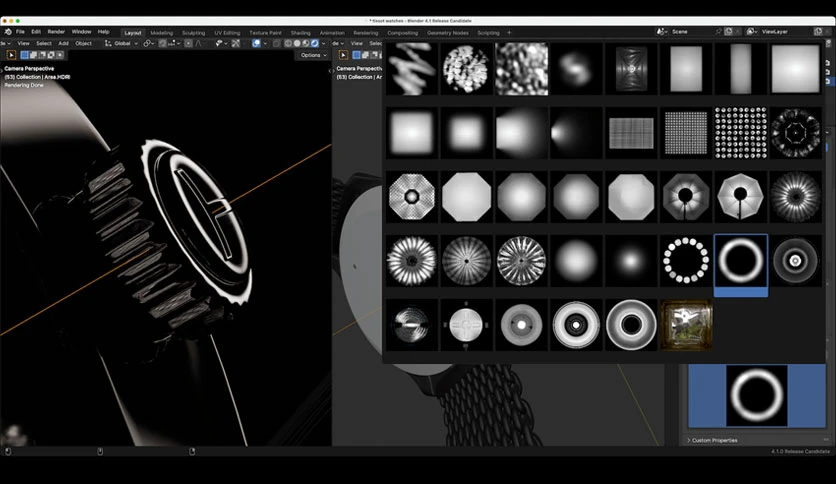Screen dimensions: 836x484
Task: Open left viewport Object menu
Action: tap(83, 43)
